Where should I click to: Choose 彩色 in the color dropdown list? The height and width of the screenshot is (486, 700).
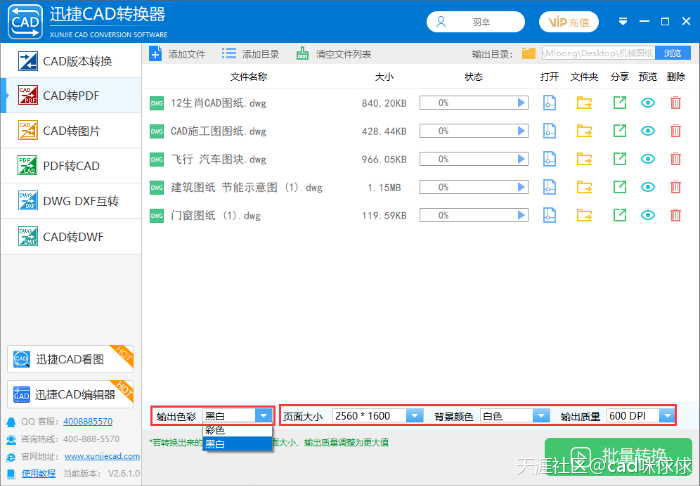tap(238, 430)
